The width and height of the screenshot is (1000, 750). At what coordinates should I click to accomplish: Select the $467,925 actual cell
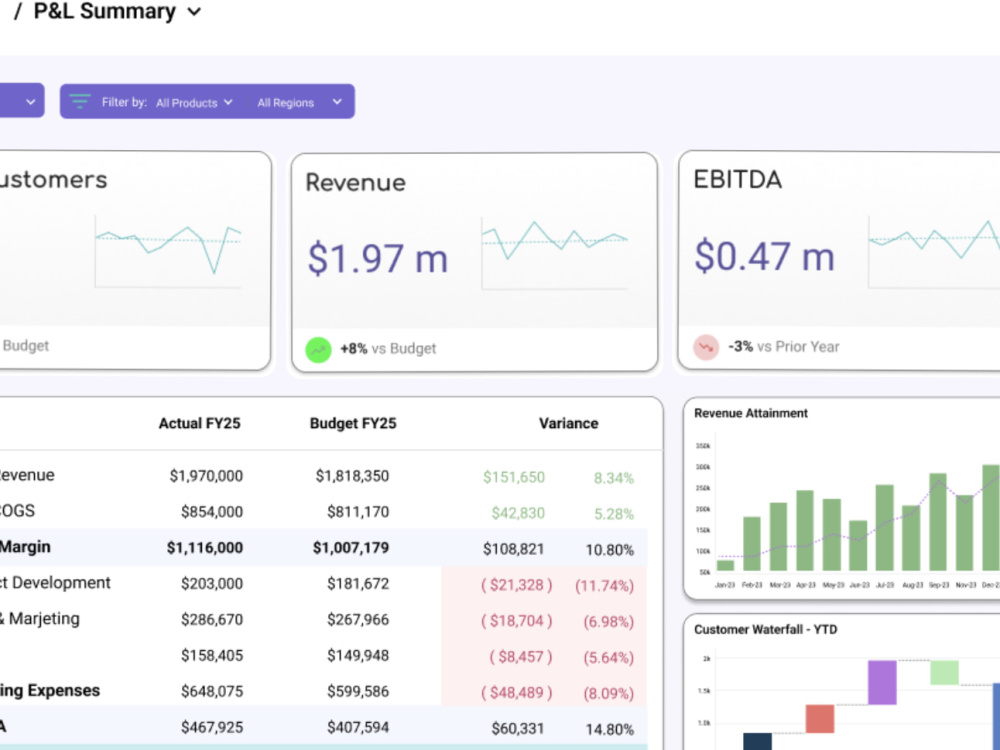(x=212, y=727)
